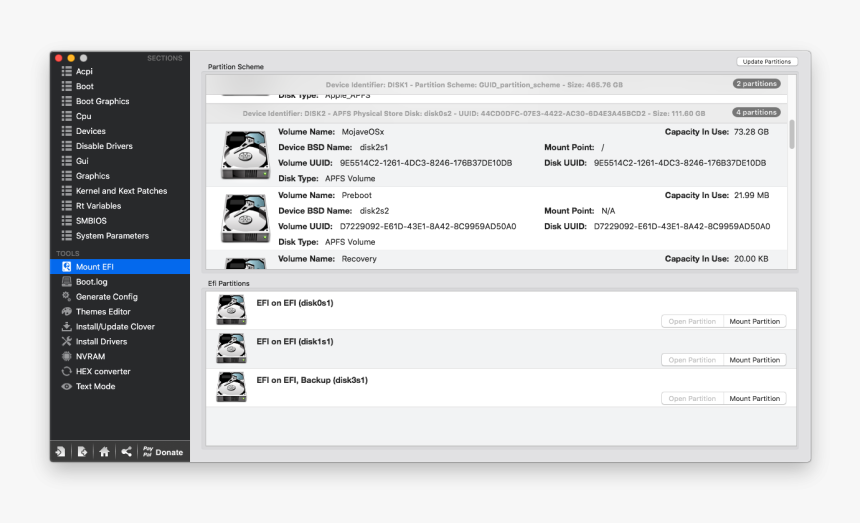Click the disk3s1 Backup EFI drive icon

pos(231,386)
